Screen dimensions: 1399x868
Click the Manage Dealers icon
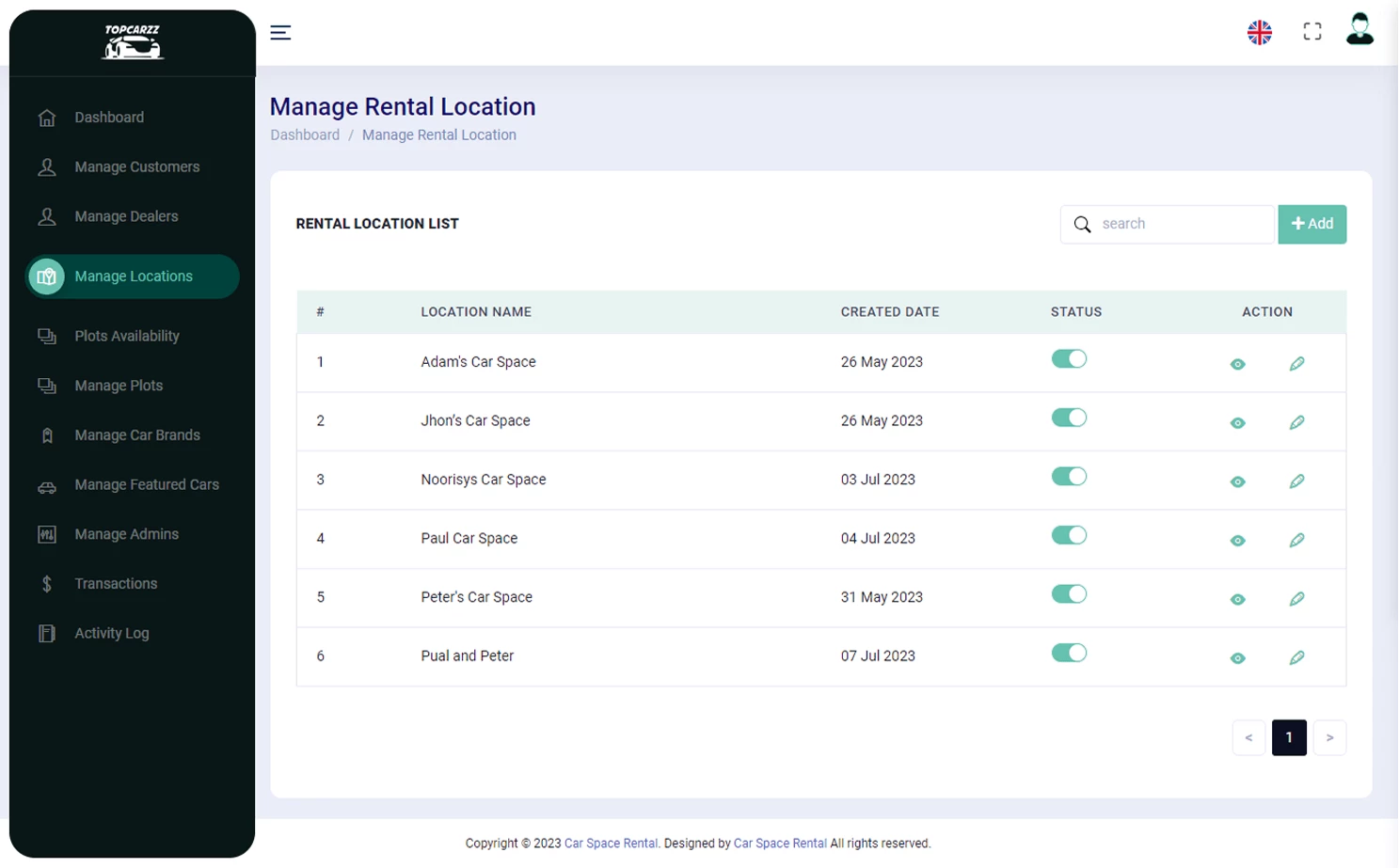click(46, 215)
